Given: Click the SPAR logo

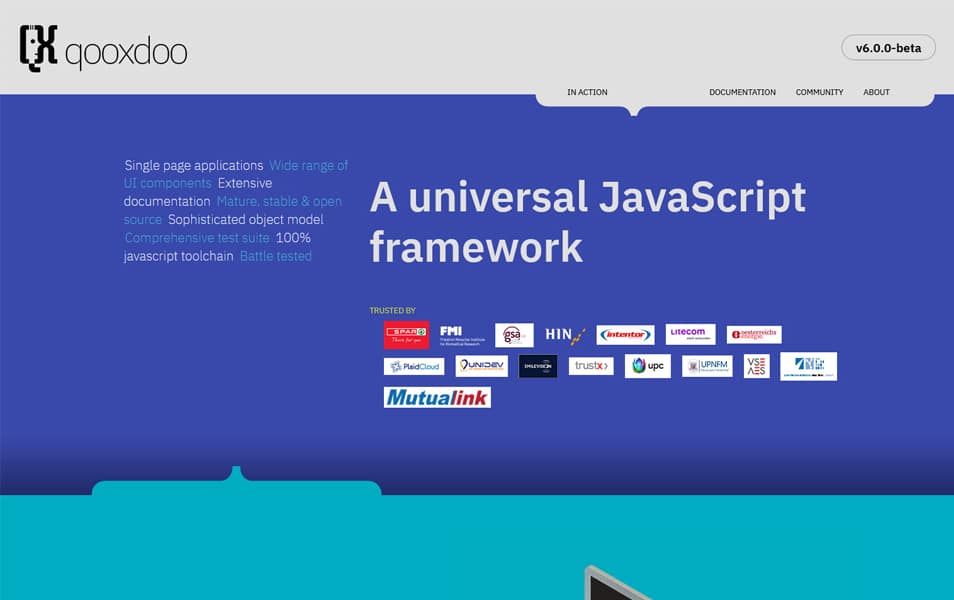Looking at the screenshot, I should pyautogui.click(x=406, y=335).
